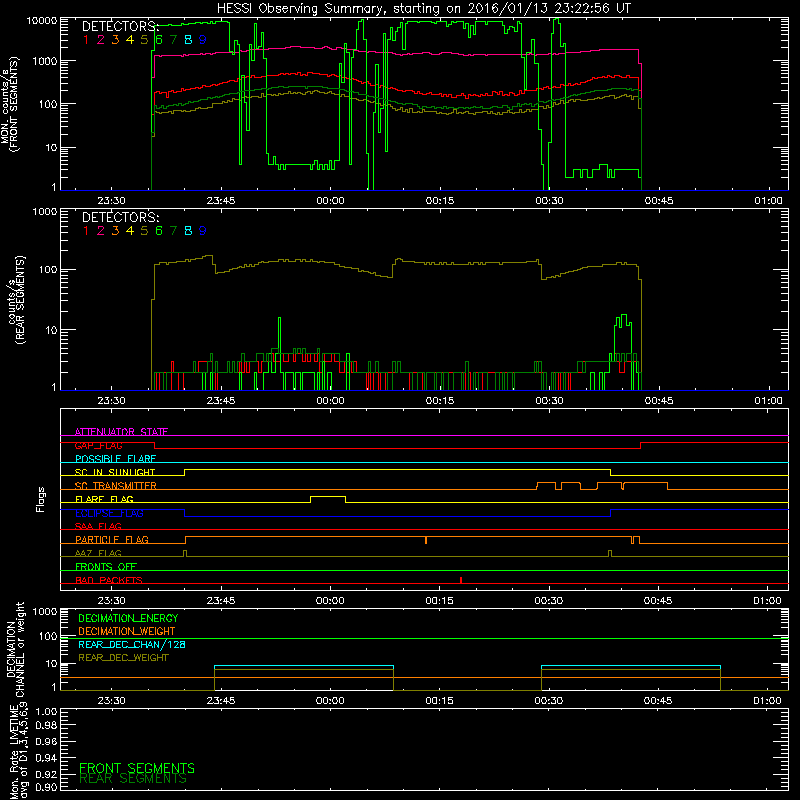Select yellow detector number 4 in front segments legend
The height and width of the screenshot is (800, 800).
(x=130, y=40)
